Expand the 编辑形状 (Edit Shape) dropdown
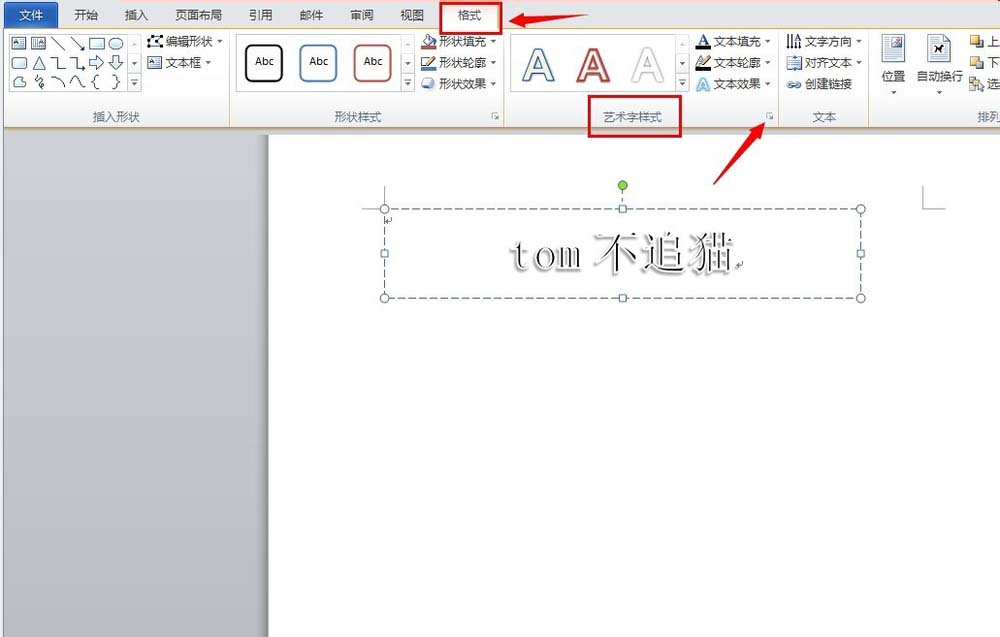 pos(185,42)
